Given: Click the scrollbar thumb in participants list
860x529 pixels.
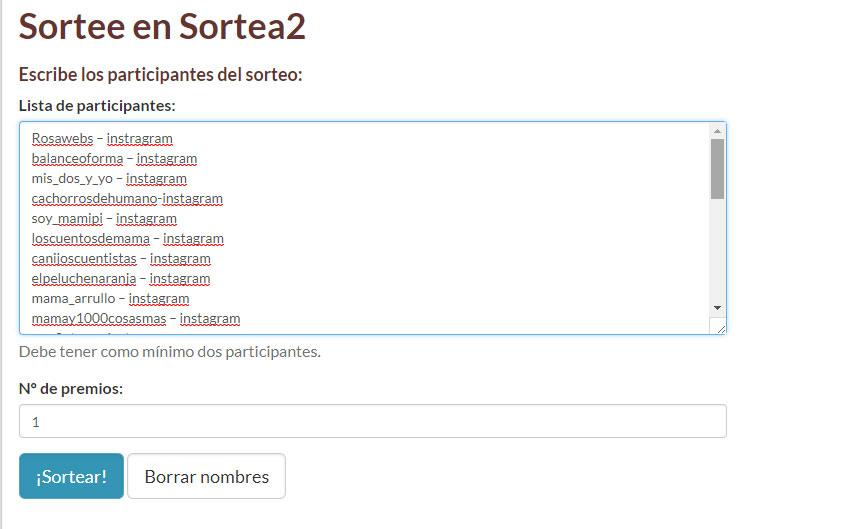Looking at the screenshot, I should (717, 169).
